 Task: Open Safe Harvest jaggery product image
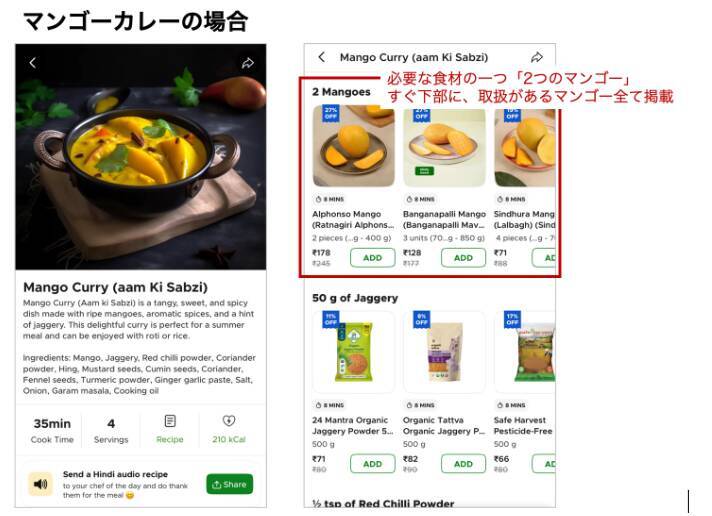click(x=524, y=352)
